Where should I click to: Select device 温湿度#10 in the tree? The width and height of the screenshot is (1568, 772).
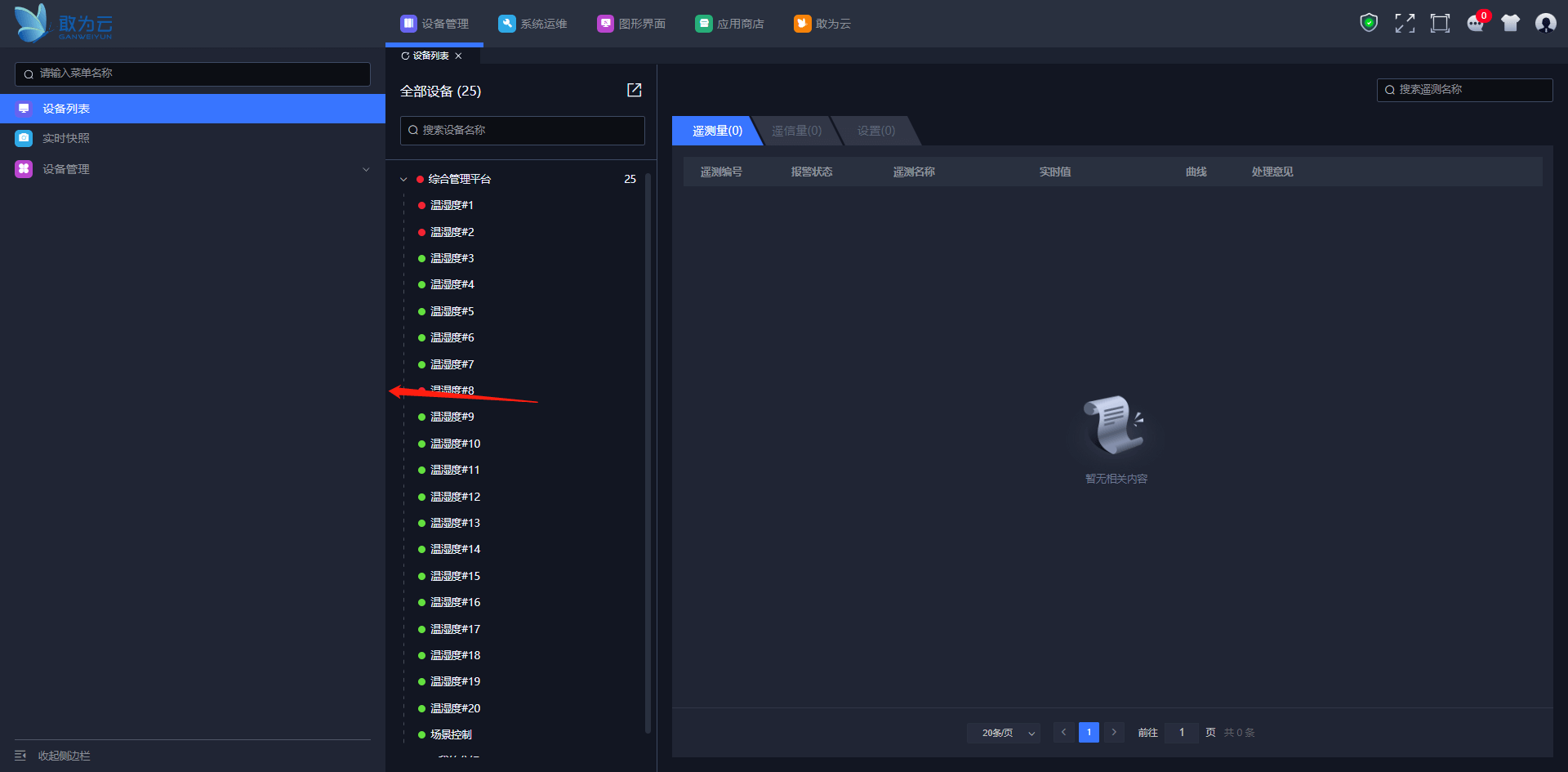pyautogui.click(x=455, y=444)
